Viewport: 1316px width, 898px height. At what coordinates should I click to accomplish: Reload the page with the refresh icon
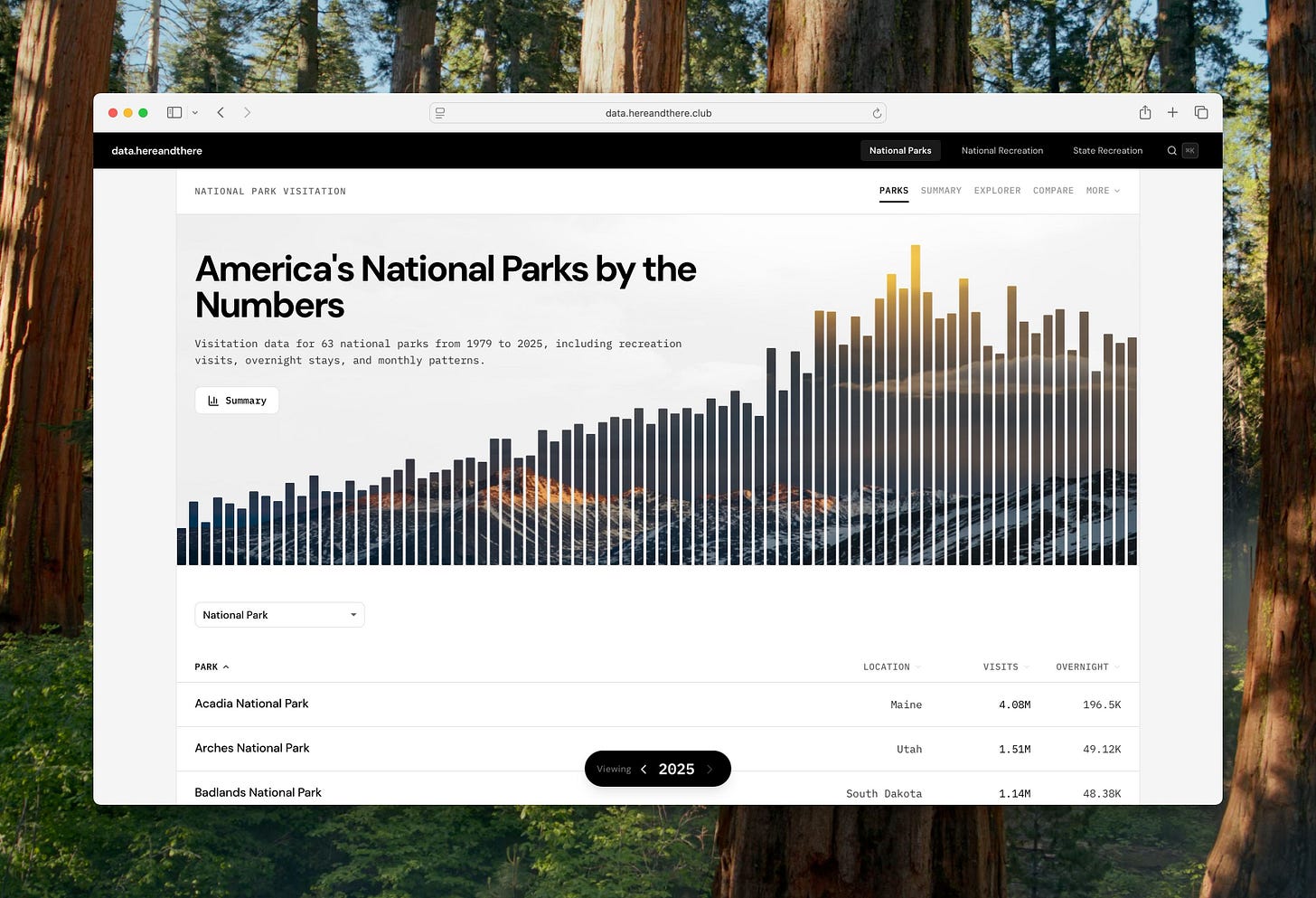877,113
